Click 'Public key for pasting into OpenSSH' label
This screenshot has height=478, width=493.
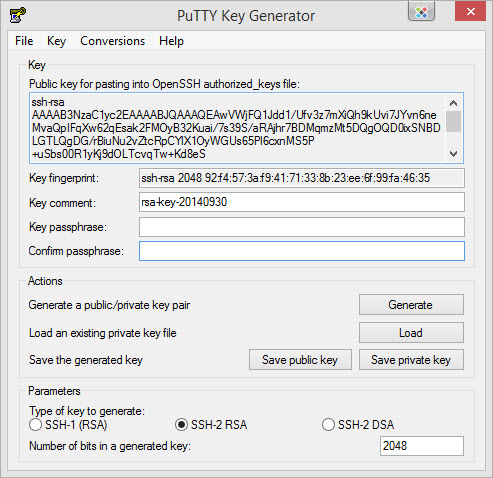coord(165,84)
